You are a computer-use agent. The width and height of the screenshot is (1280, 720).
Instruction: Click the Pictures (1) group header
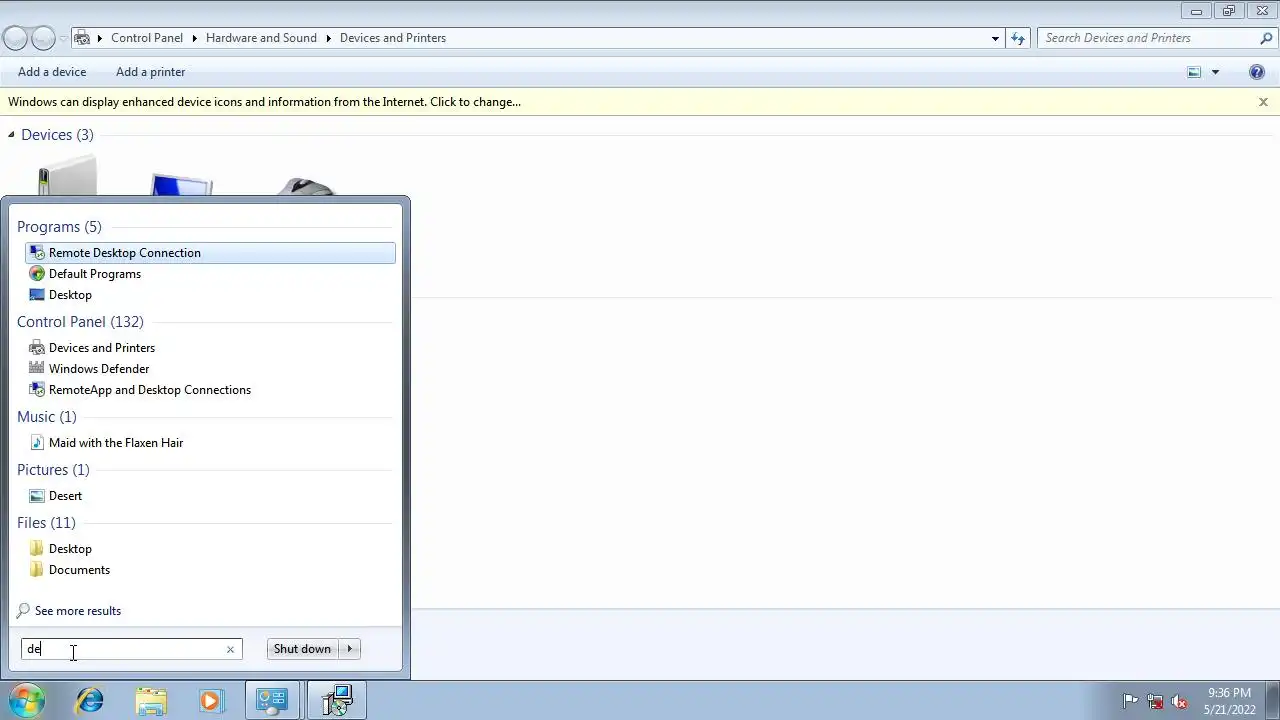tap(53, 470)
